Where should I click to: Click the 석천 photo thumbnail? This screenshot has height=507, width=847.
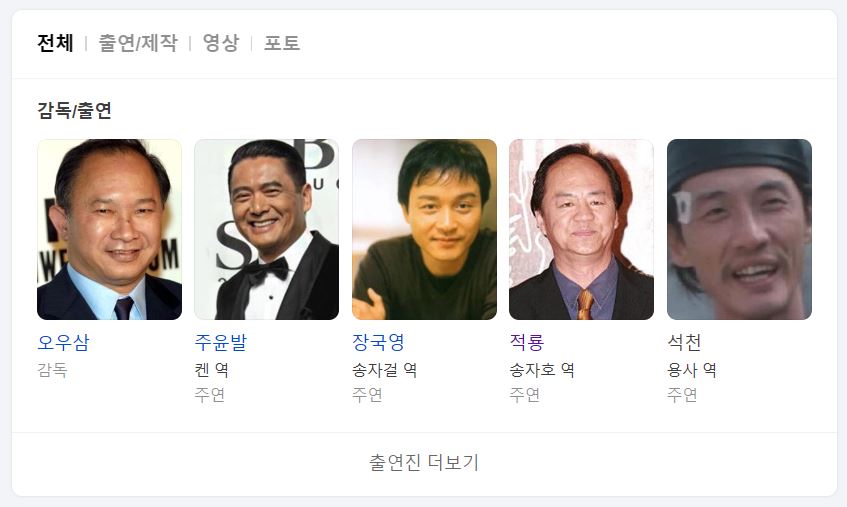[740, 229]
